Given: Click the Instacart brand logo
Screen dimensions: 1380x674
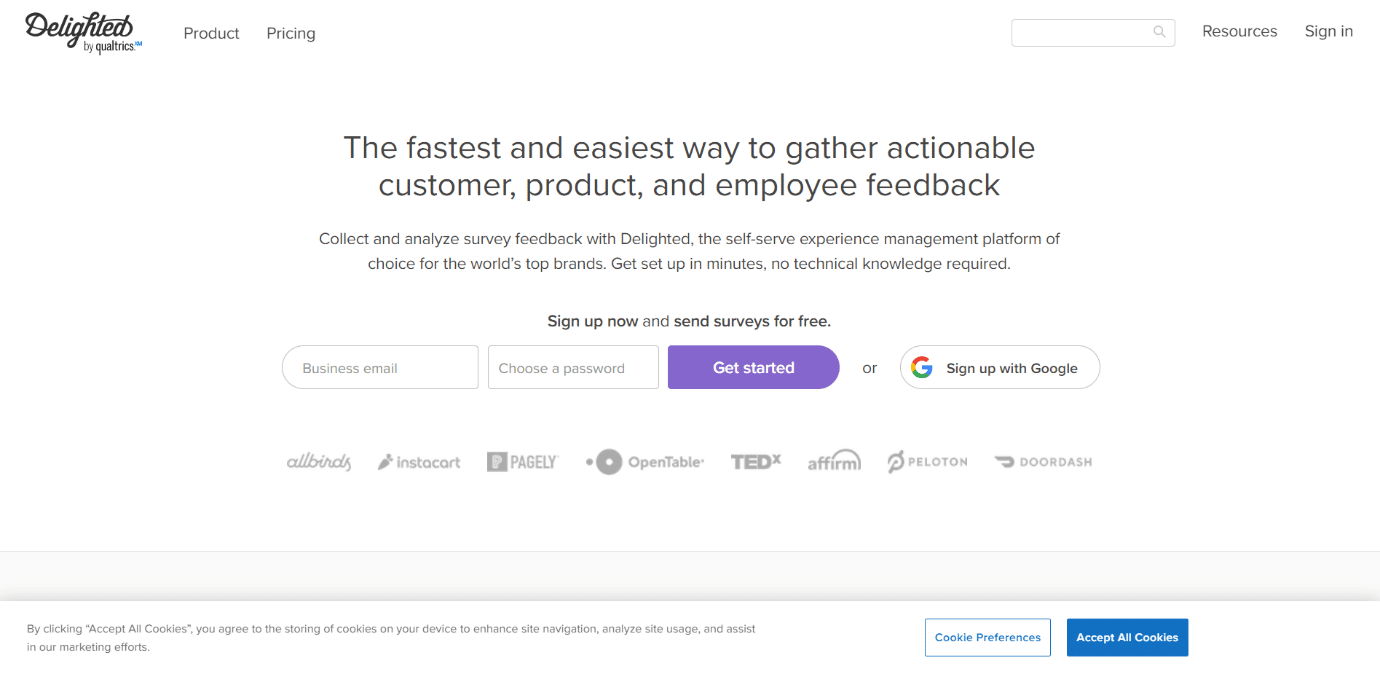Looking at the screenshot, I should [x=419, y=462].
